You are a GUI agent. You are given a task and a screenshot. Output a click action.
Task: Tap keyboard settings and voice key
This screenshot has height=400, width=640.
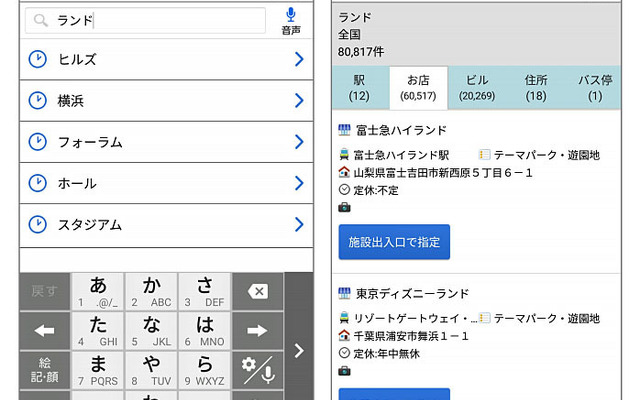(x=258, y=370)
